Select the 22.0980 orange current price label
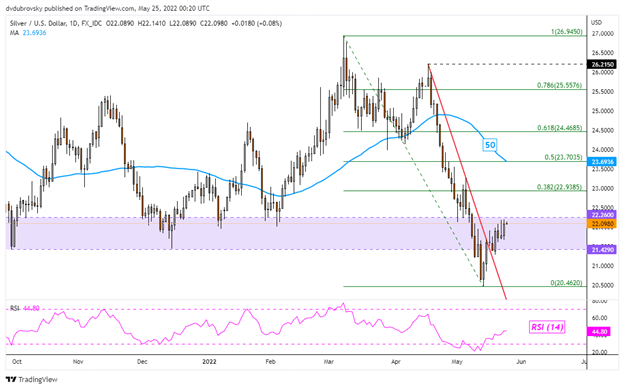The height and width of the screenshot is (389, 624). 603,223
